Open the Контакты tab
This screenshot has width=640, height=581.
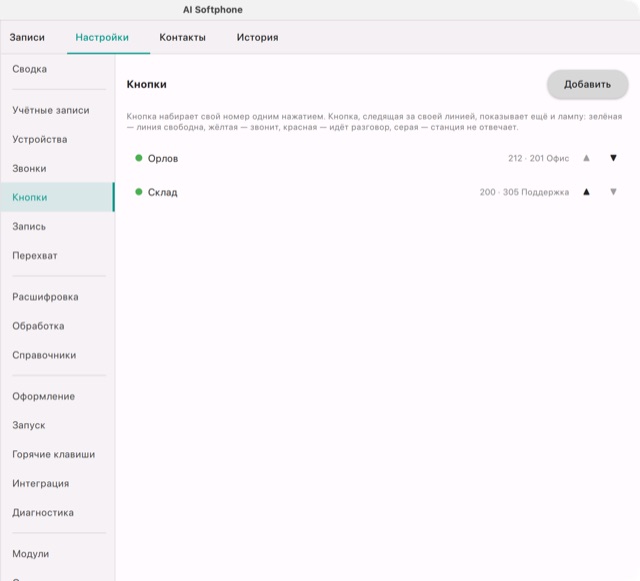click(x=182, y=38)
